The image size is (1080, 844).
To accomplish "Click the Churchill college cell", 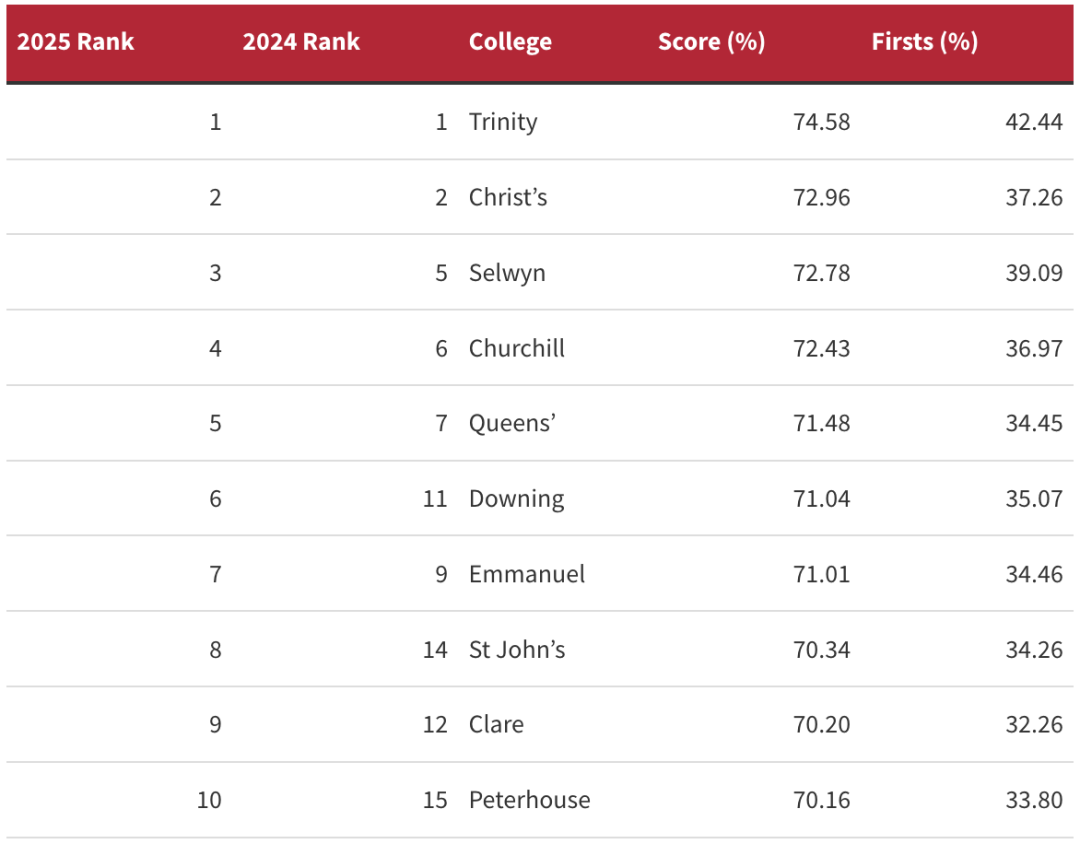I will (517, 349).
